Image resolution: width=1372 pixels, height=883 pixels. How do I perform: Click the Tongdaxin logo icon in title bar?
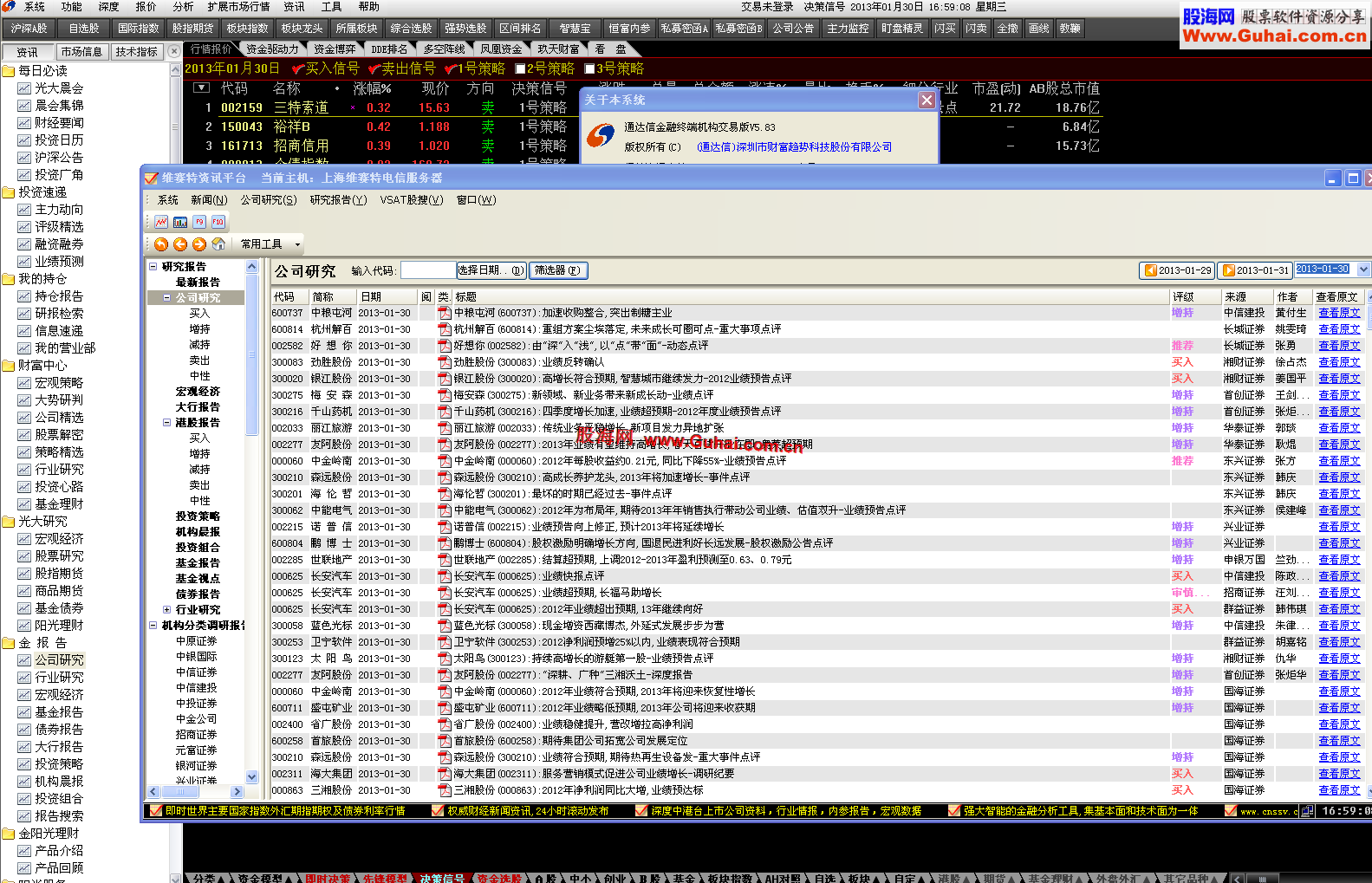(9, 7)
